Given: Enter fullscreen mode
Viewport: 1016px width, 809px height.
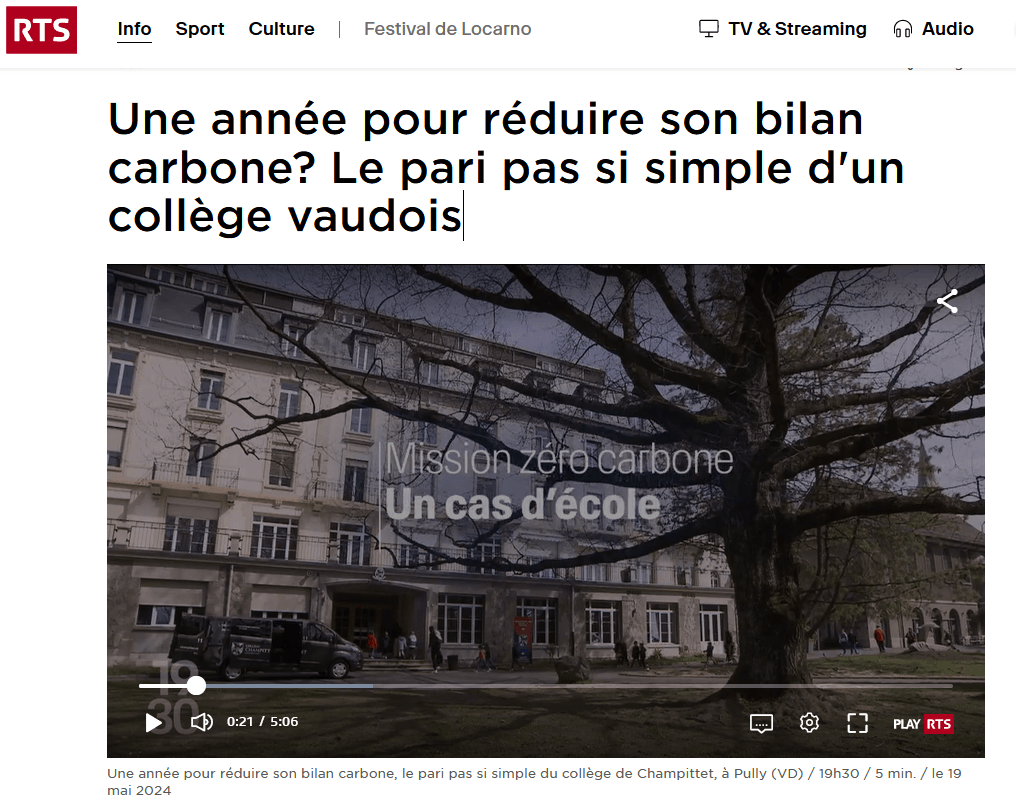Looking at the screenshot, I should 857,723.
